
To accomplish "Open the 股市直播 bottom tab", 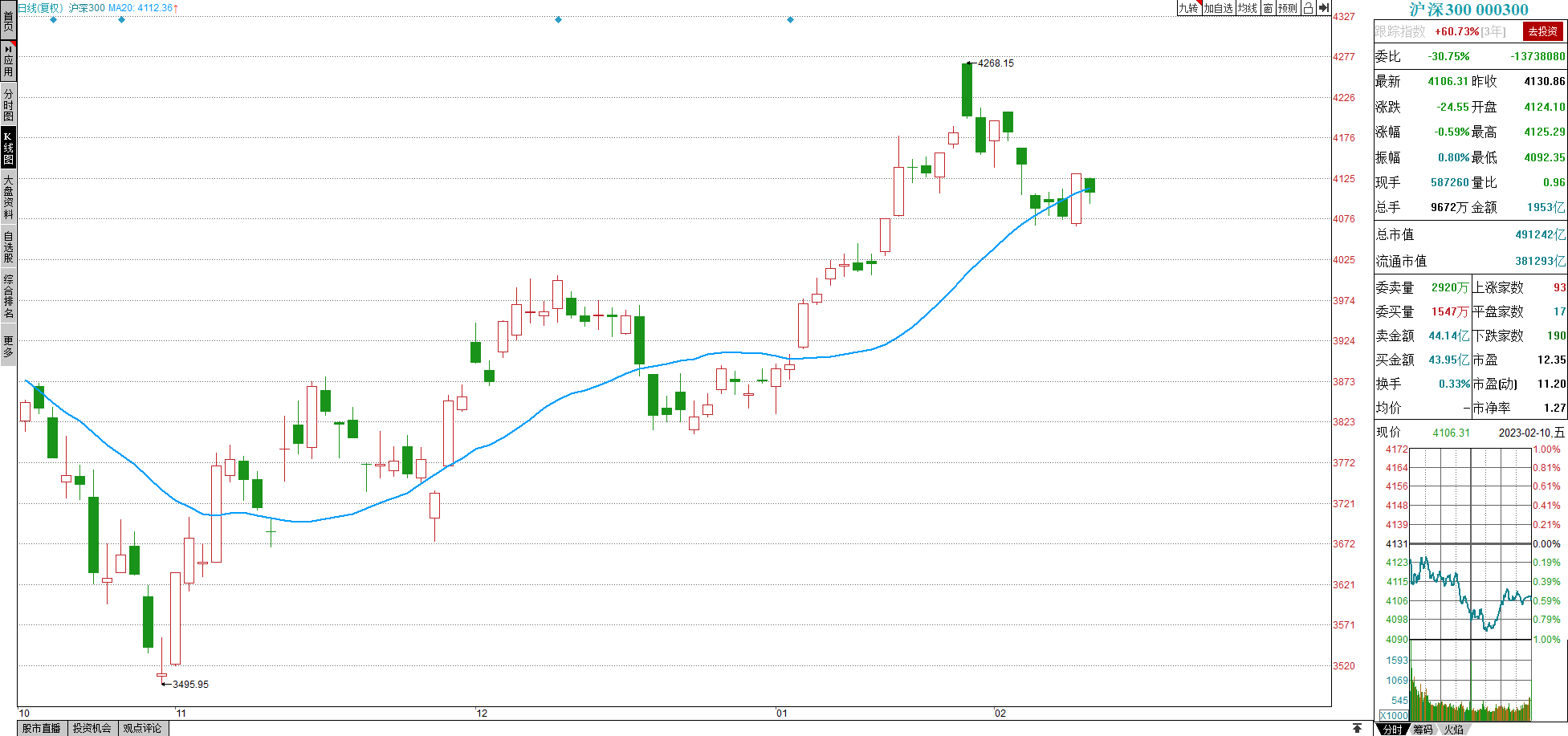I will coord(42,728).
